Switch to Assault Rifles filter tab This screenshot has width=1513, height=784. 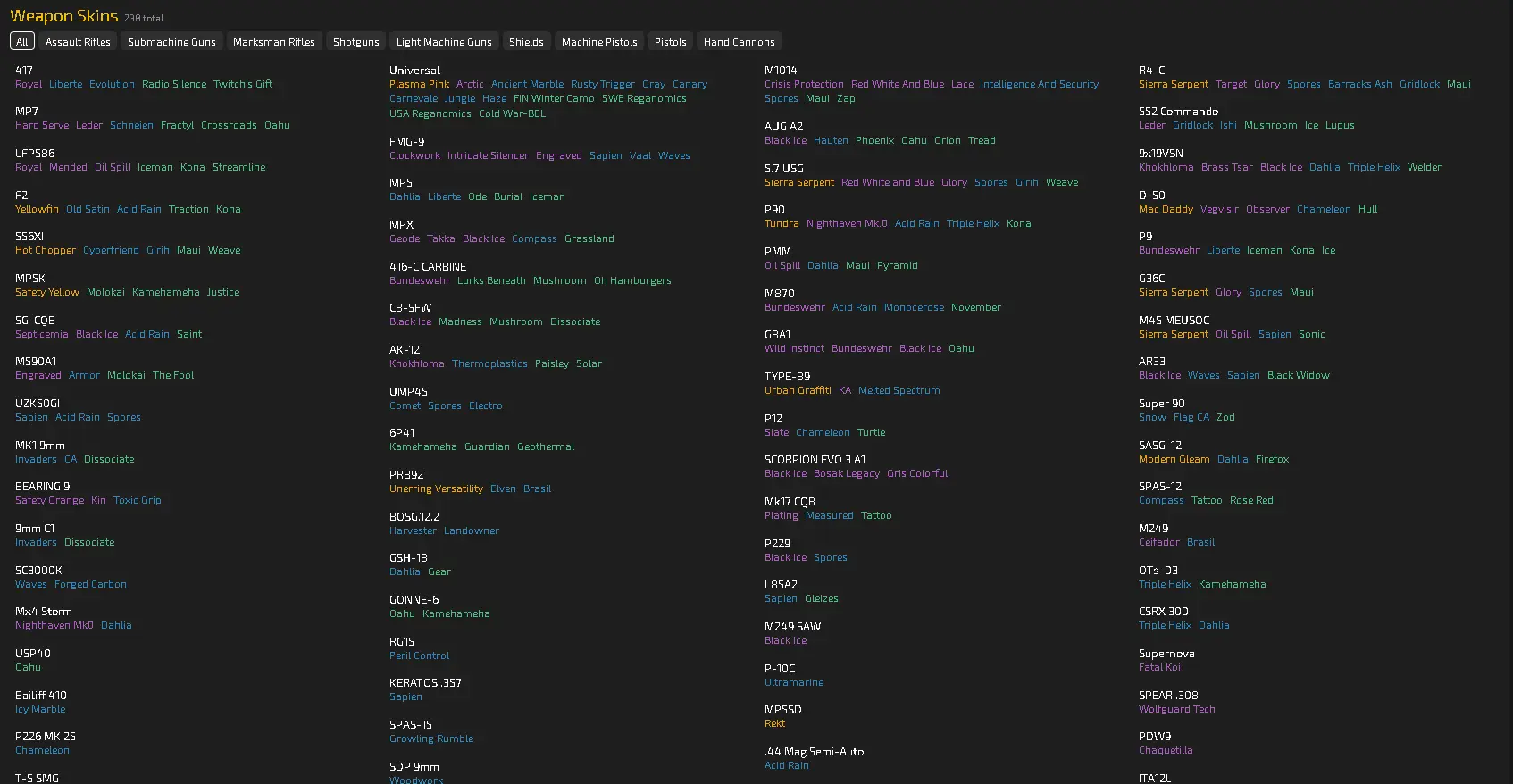(x=78, y=42)
